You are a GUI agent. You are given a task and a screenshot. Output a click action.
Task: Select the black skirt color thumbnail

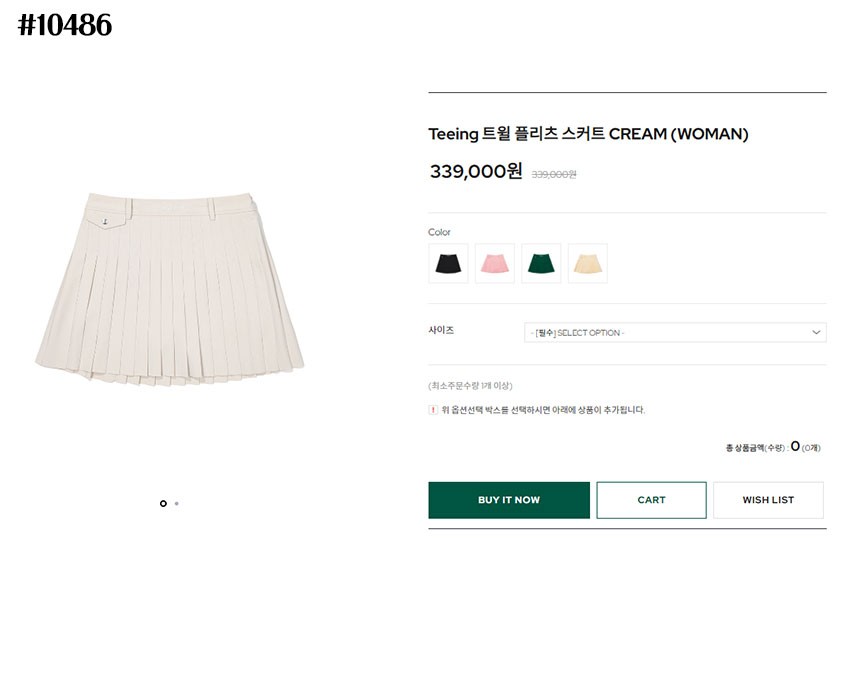pos(448,263)
